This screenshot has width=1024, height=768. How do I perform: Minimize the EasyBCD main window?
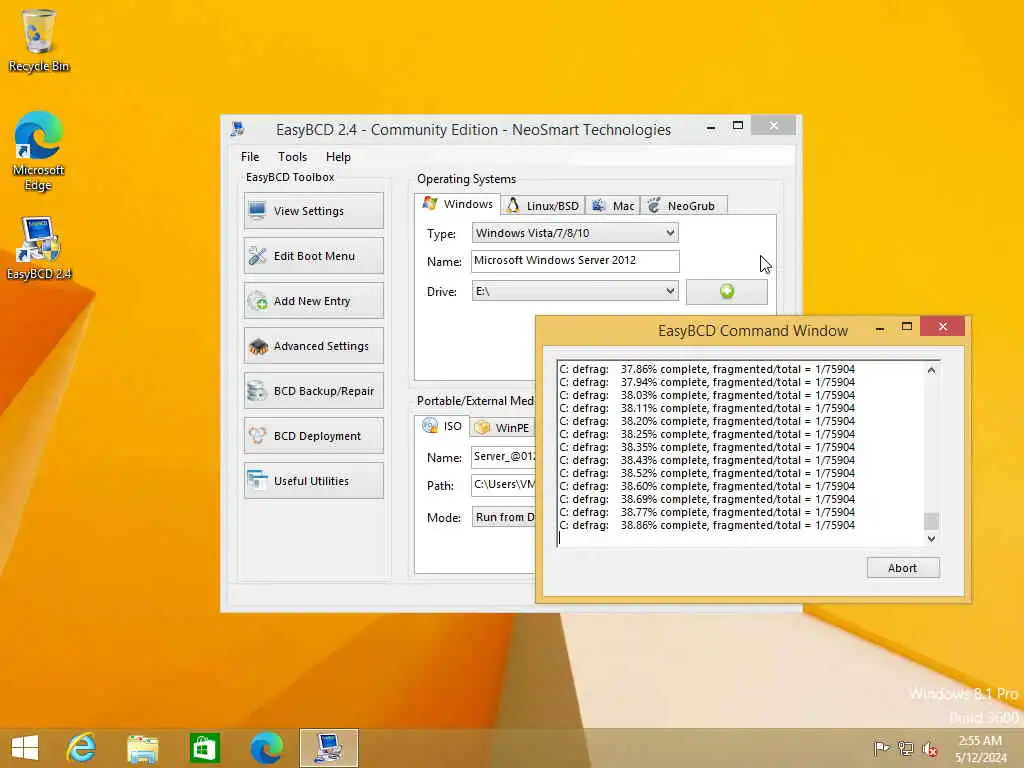click(711, 127)
